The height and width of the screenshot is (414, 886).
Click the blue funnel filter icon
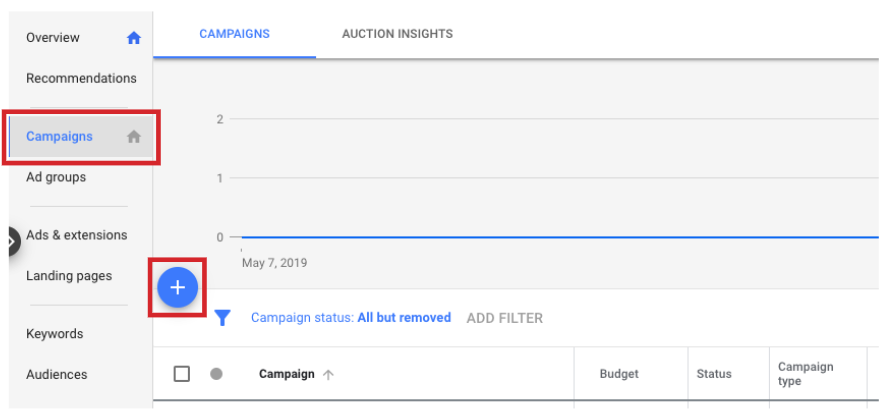tap(223, 318)
